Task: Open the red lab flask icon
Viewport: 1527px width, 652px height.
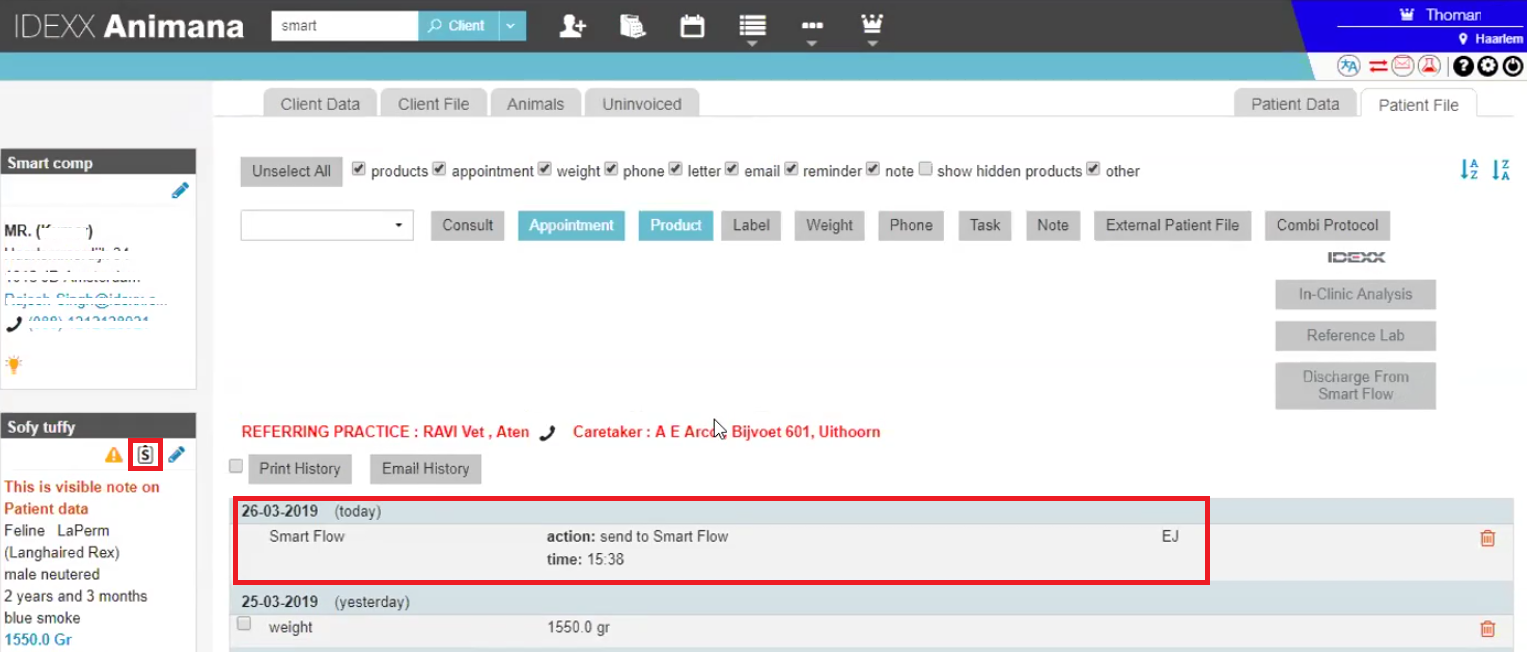Action: (x=1429, y=66)
